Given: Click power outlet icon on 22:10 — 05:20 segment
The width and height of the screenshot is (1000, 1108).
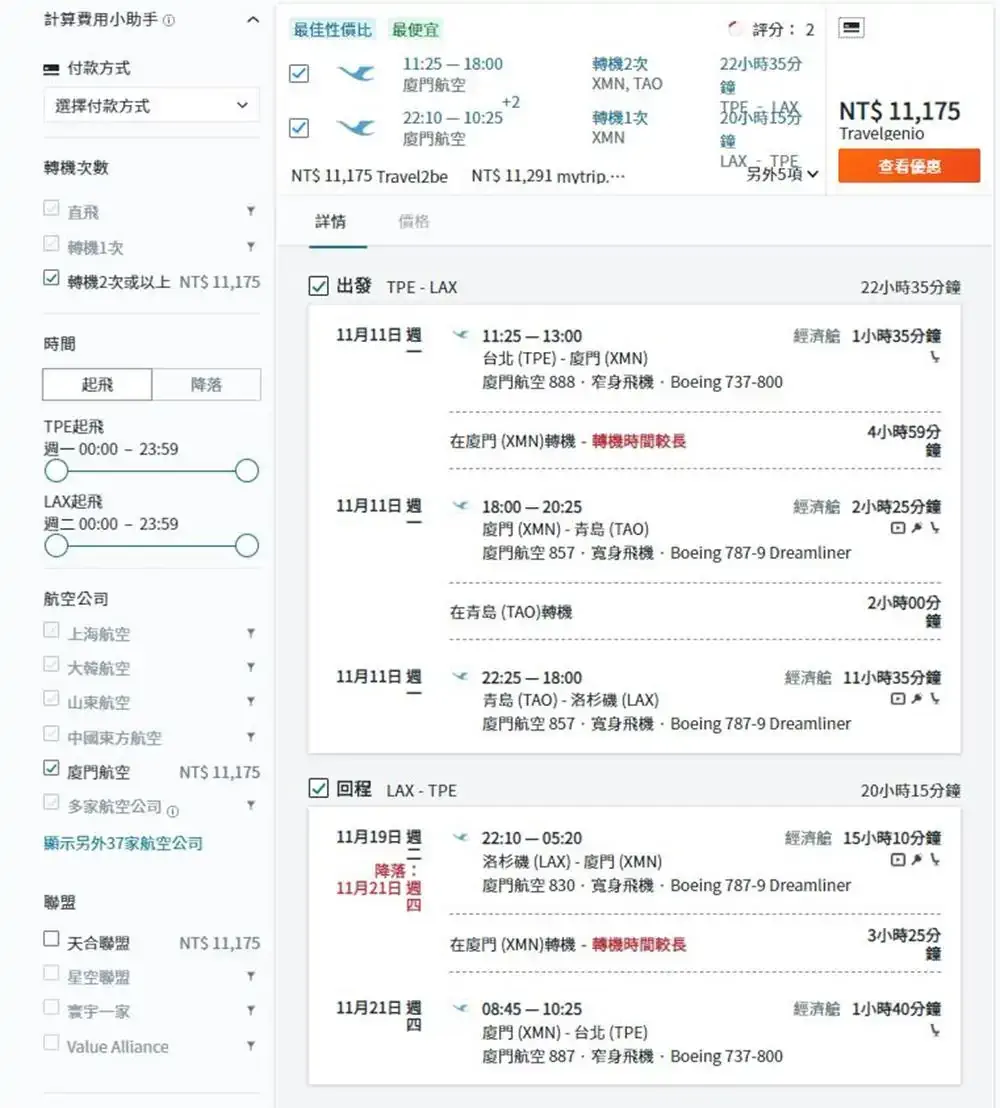Looking at the screenshot, I should click(x=917, y=860).
